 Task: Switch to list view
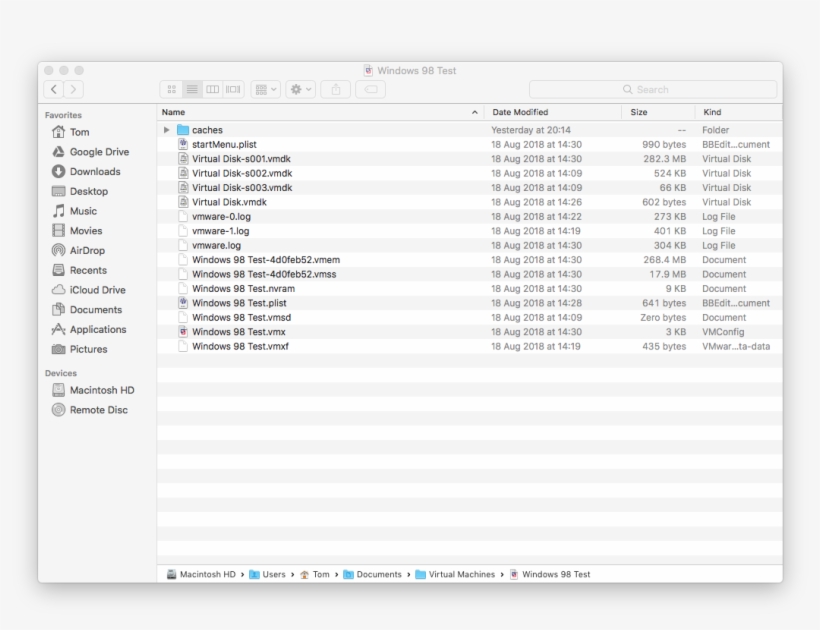pos(192,89)
